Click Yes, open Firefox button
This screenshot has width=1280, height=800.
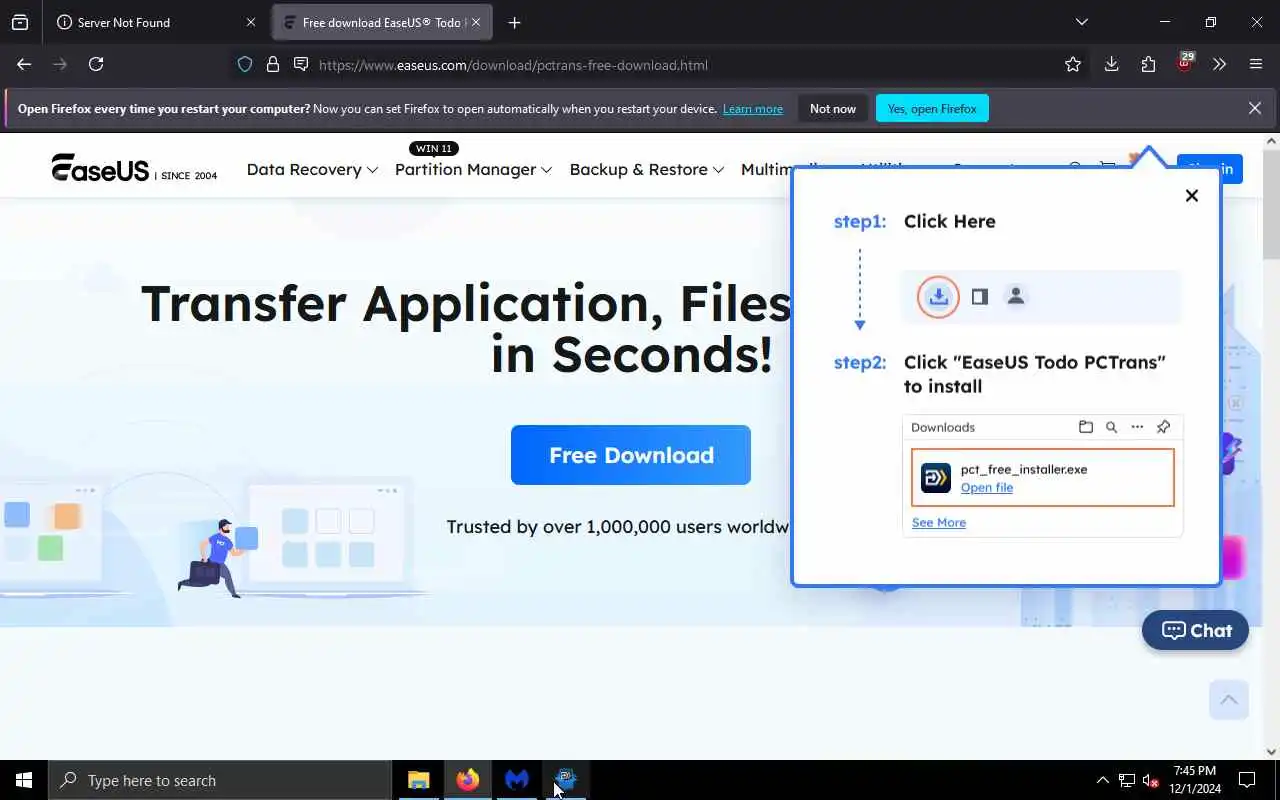click(932, 108)
